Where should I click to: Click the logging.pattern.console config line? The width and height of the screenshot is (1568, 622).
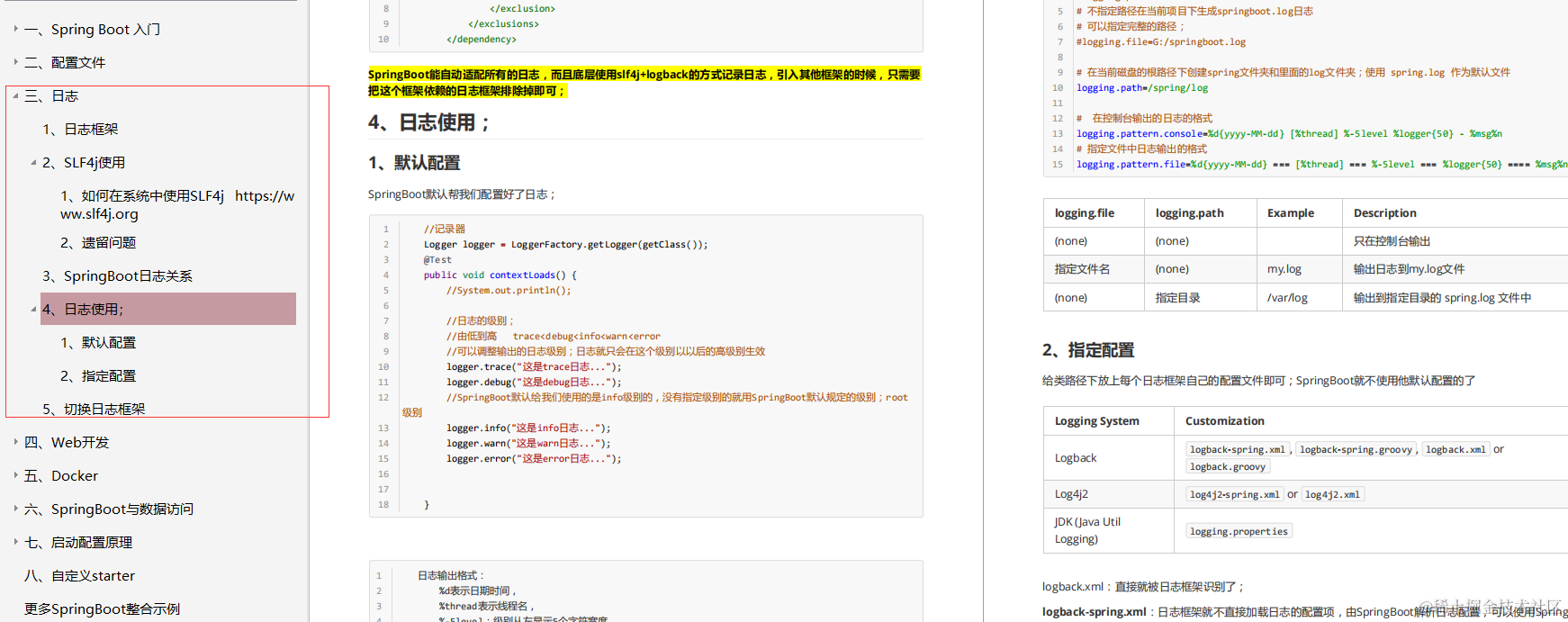(x=1289, y=134)
